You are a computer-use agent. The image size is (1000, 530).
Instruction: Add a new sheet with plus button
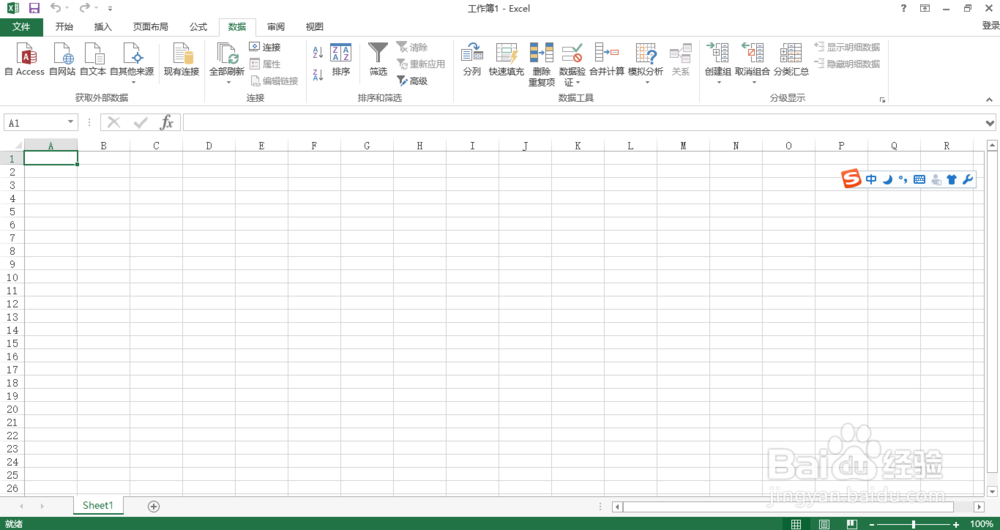coord(153,506)
